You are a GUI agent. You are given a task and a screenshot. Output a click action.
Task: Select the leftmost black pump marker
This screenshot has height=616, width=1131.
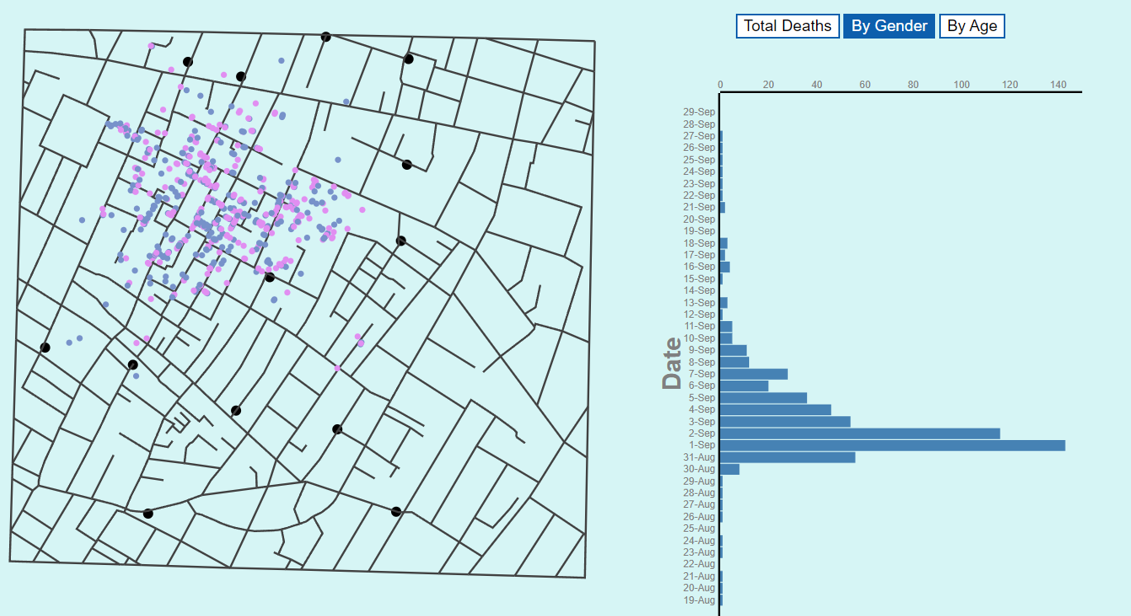[45, 347]
